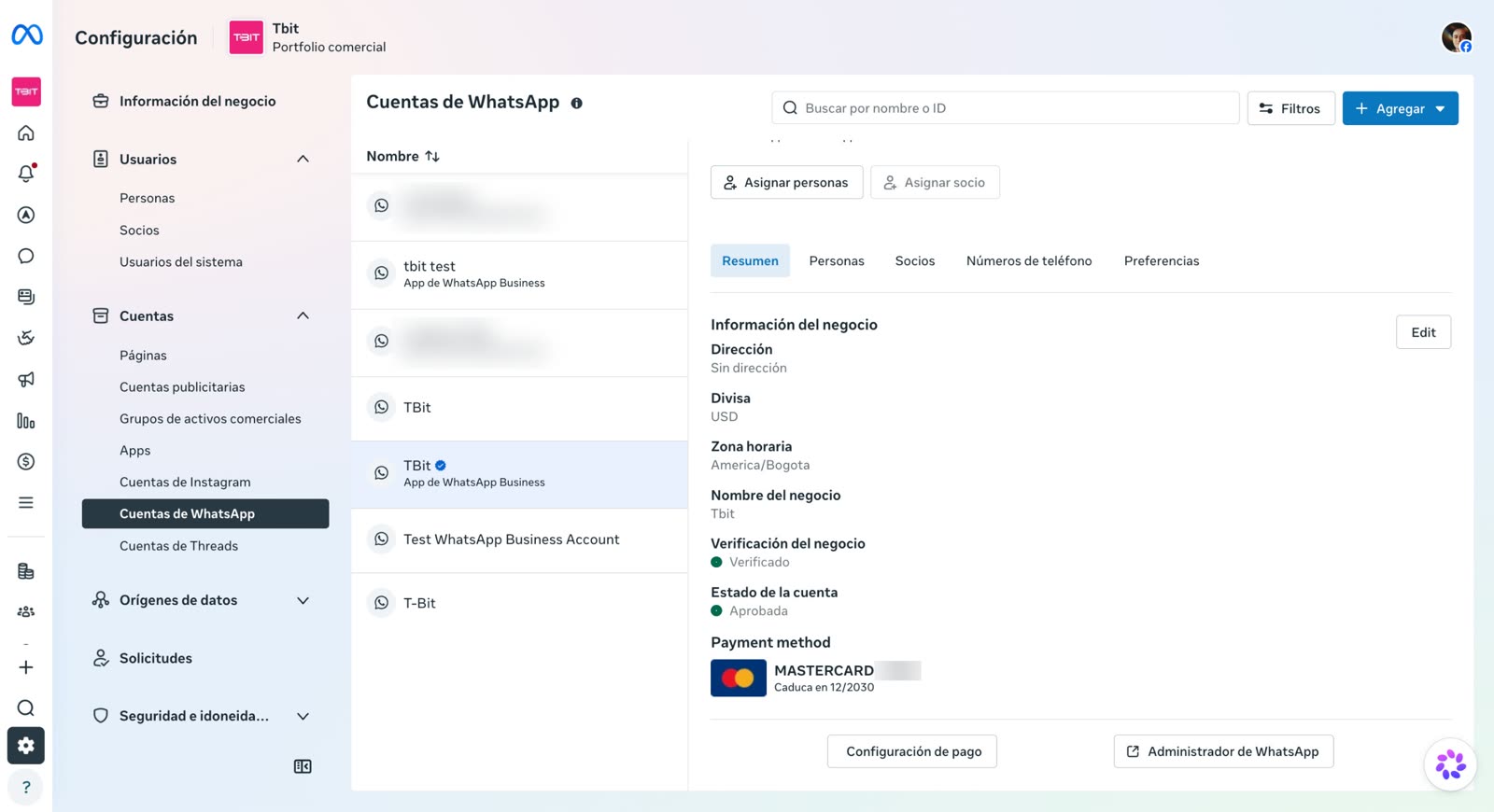This screenshot has height=812, width=1494.
Task: Click Asignar personas button
Action: tap(786, 182)
